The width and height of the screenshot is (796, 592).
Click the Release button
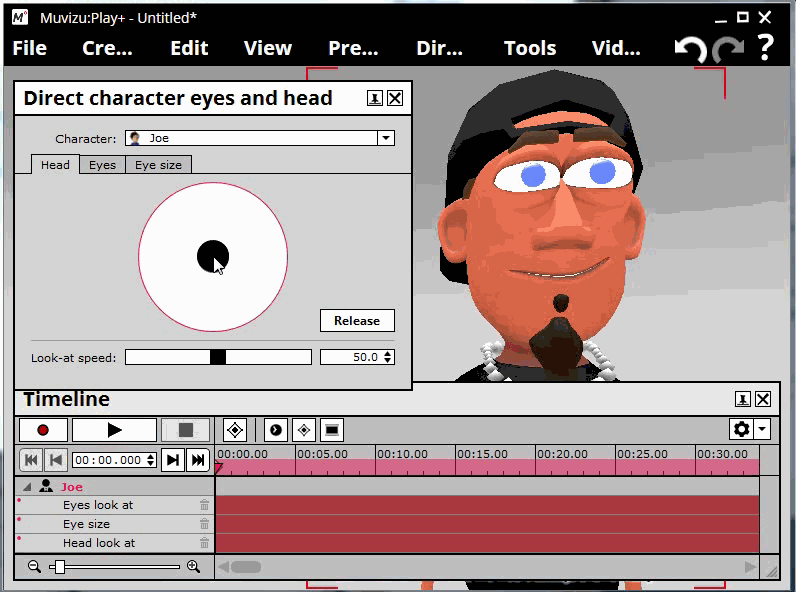click(x=357, y=321)
